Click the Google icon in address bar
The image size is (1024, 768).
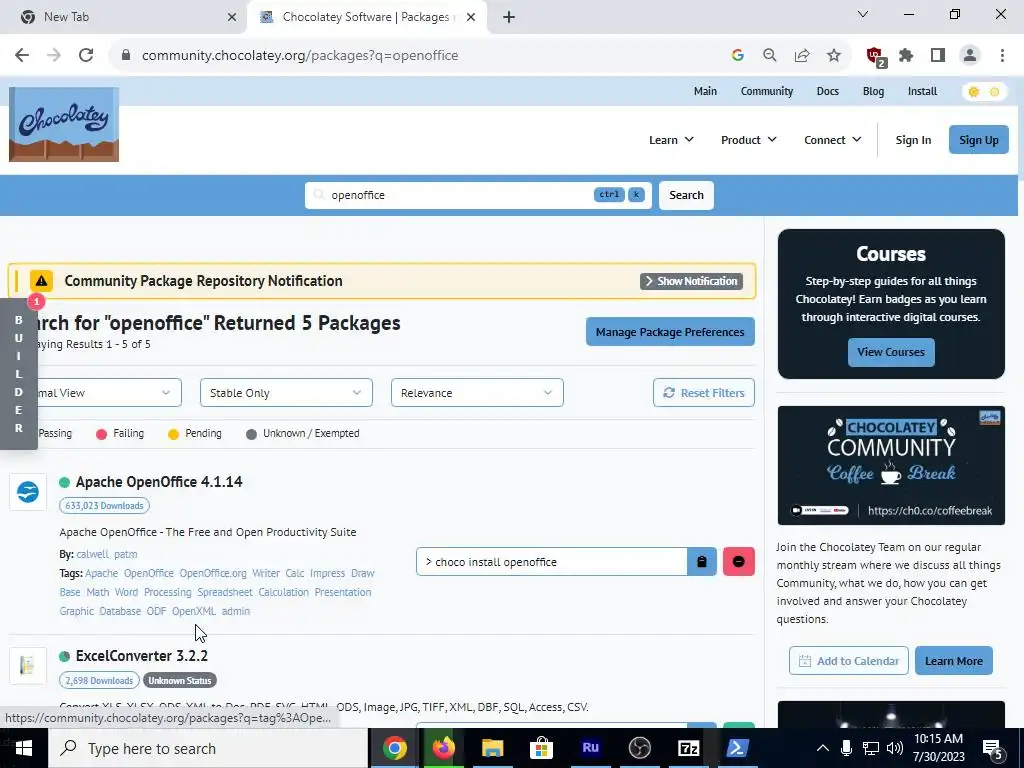click(738, 56)
